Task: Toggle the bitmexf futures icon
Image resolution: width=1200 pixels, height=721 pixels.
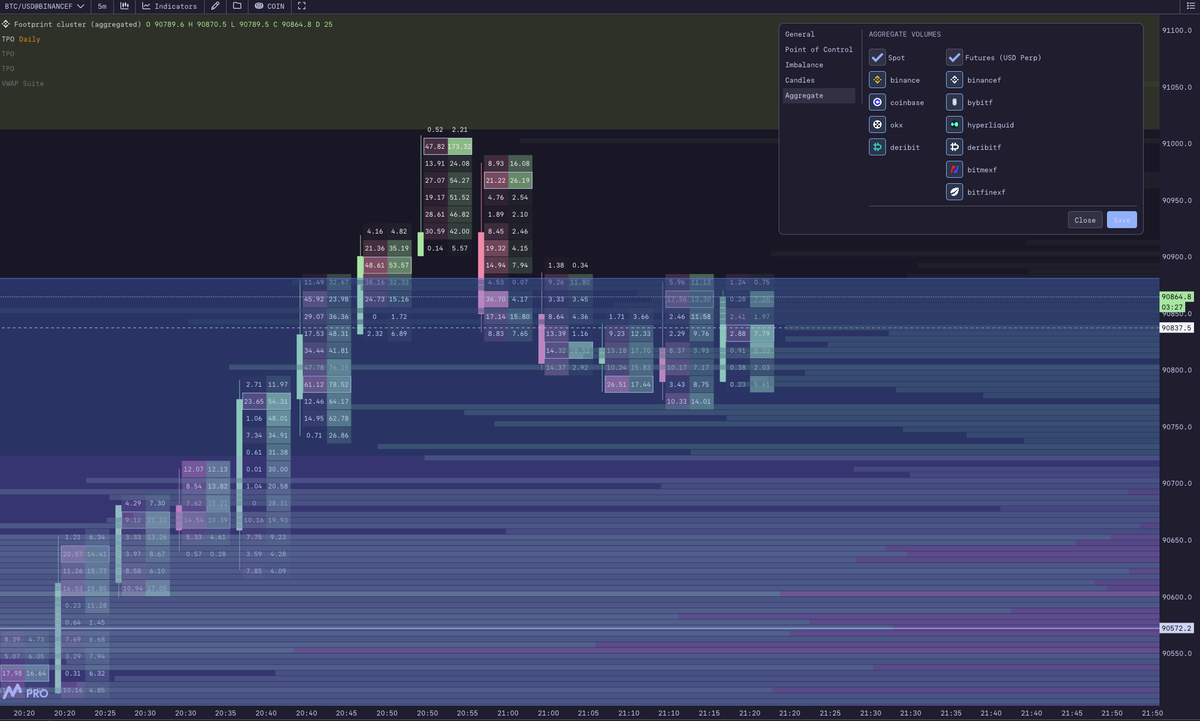Action: tap(955, 170)
